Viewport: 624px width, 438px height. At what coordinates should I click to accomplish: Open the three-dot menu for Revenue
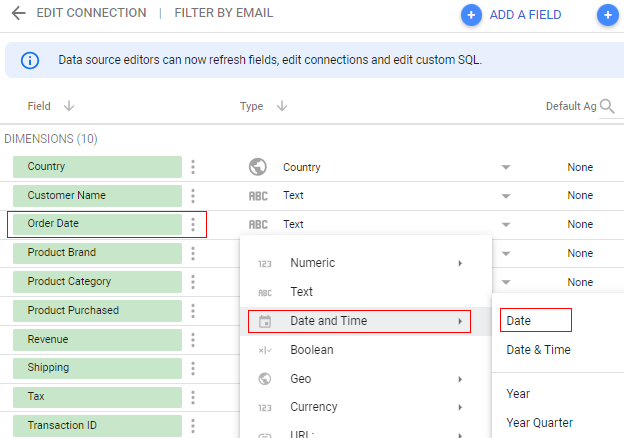(193, 340)
